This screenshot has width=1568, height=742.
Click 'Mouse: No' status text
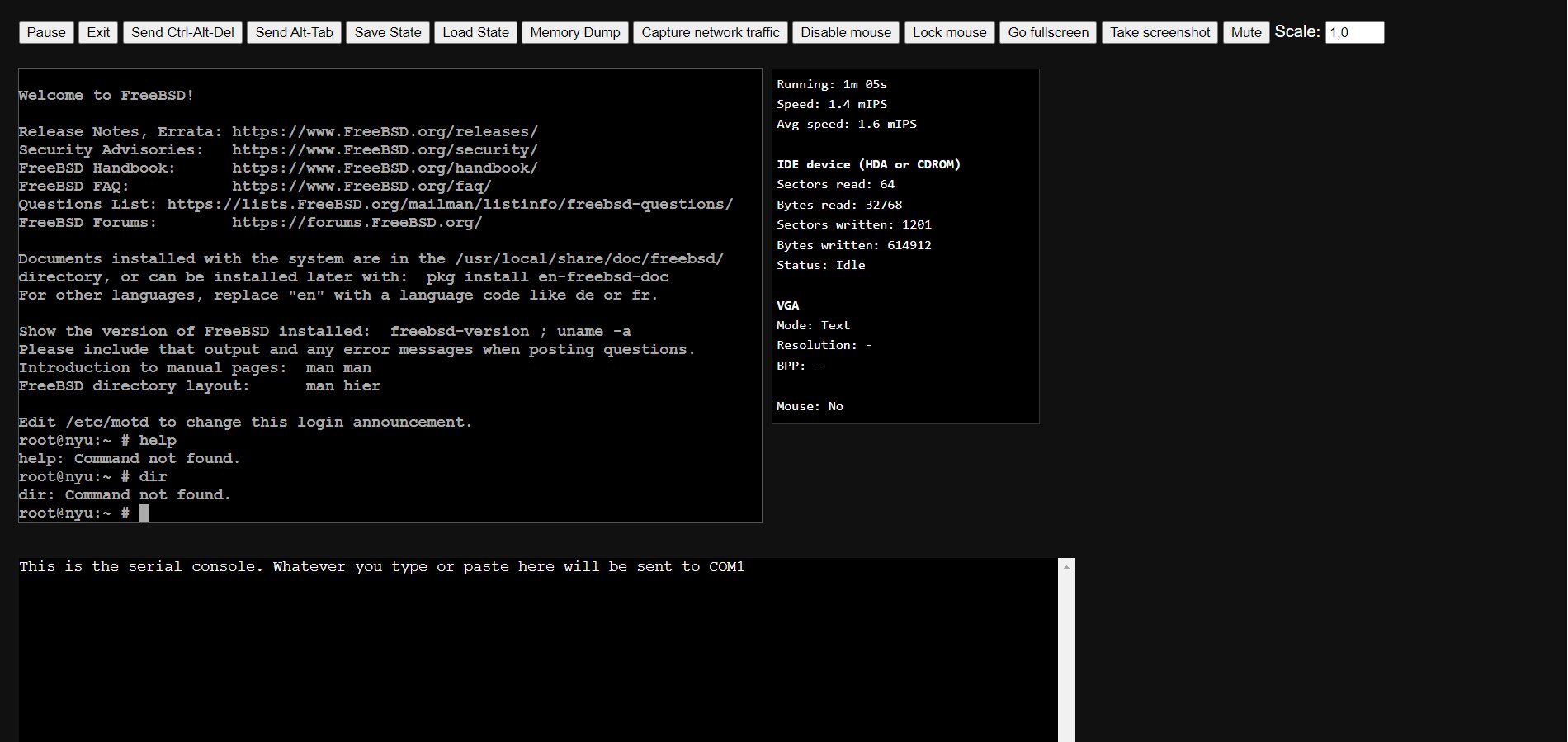pyautogui.click(x=810, y=406)
